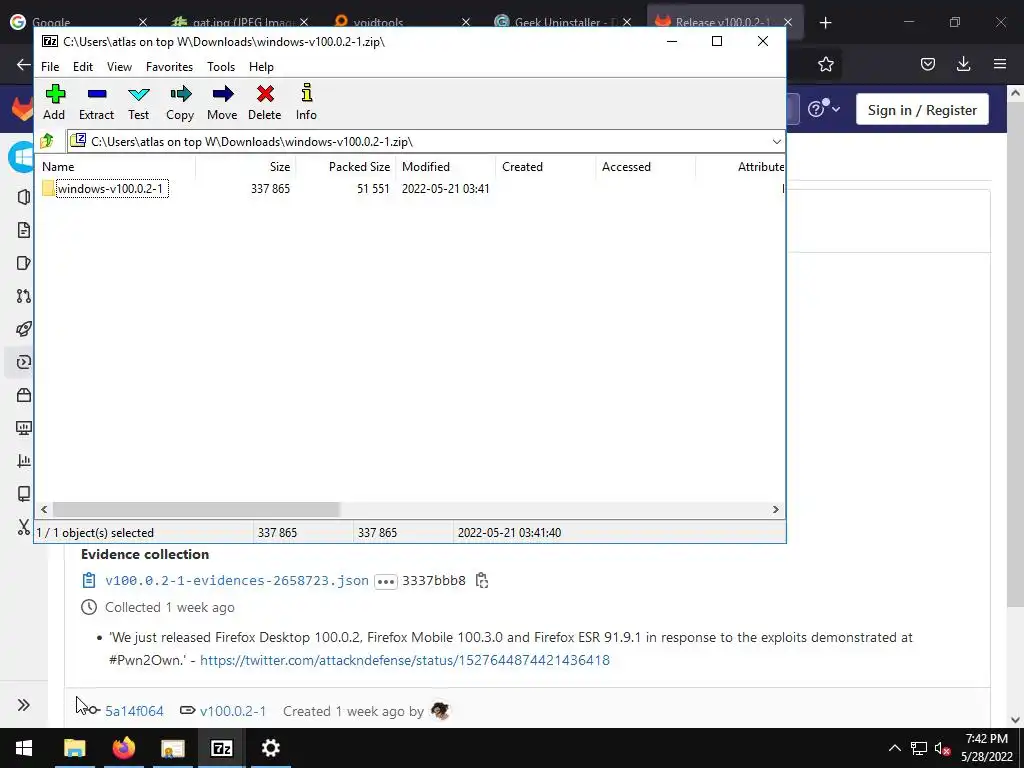Close the Release v100.0.2-1 tab
This screenshot has width=1024, height=768.
point(788,22)
